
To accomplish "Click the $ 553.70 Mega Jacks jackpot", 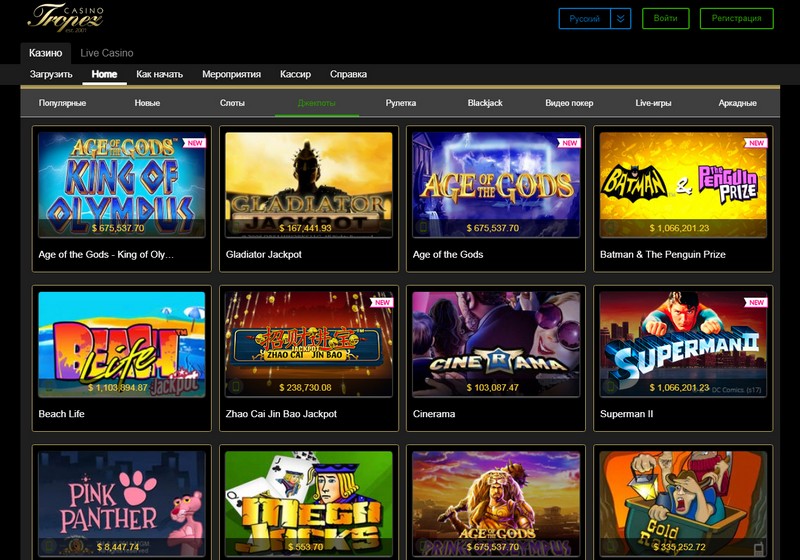I will point(305,547).
